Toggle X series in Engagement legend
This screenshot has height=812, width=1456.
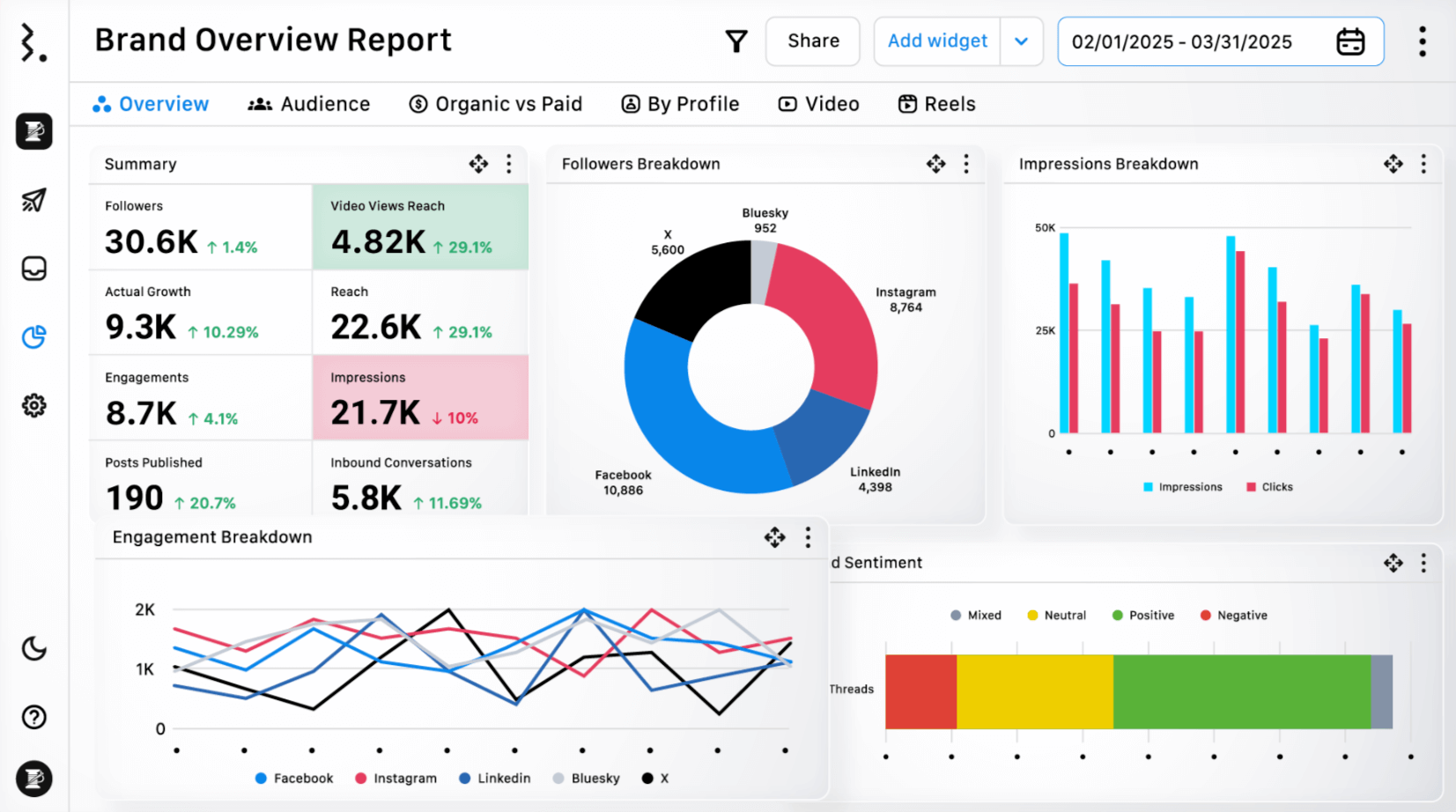[655, 779]
